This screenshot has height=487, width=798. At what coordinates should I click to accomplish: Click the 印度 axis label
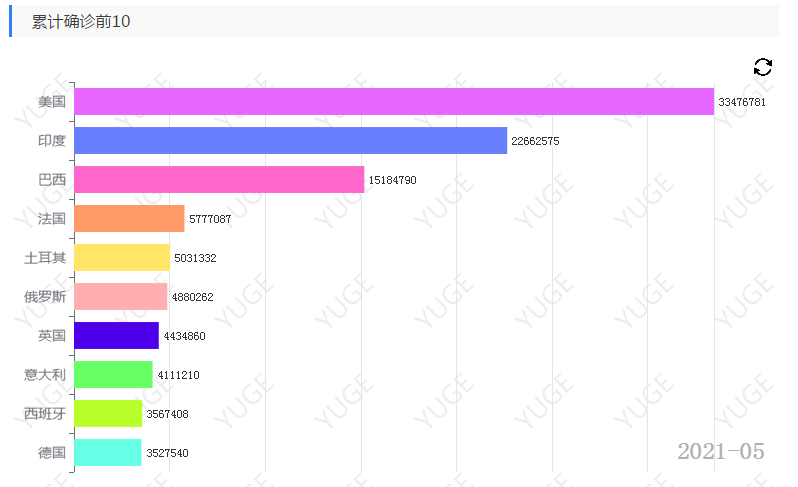click(x=52, y=141)
